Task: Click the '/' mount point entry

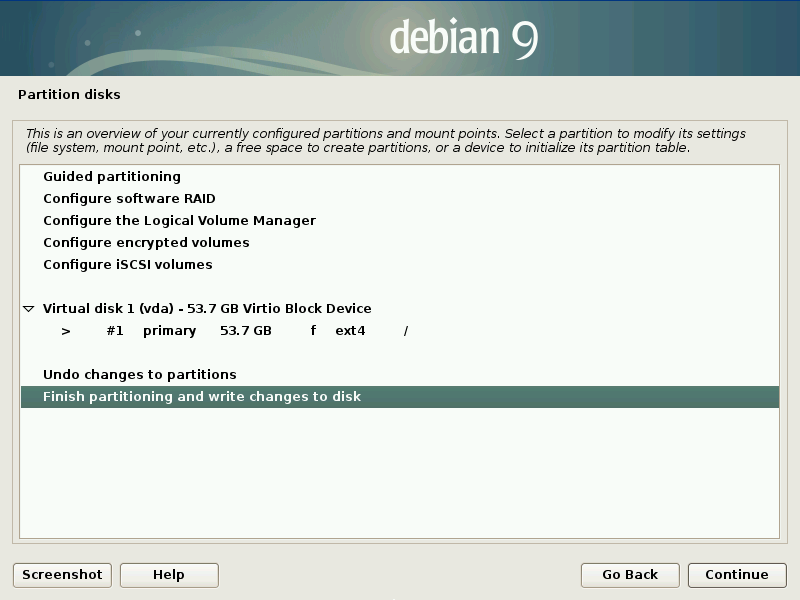Action: pyautogui.click(x=406, y=331)
